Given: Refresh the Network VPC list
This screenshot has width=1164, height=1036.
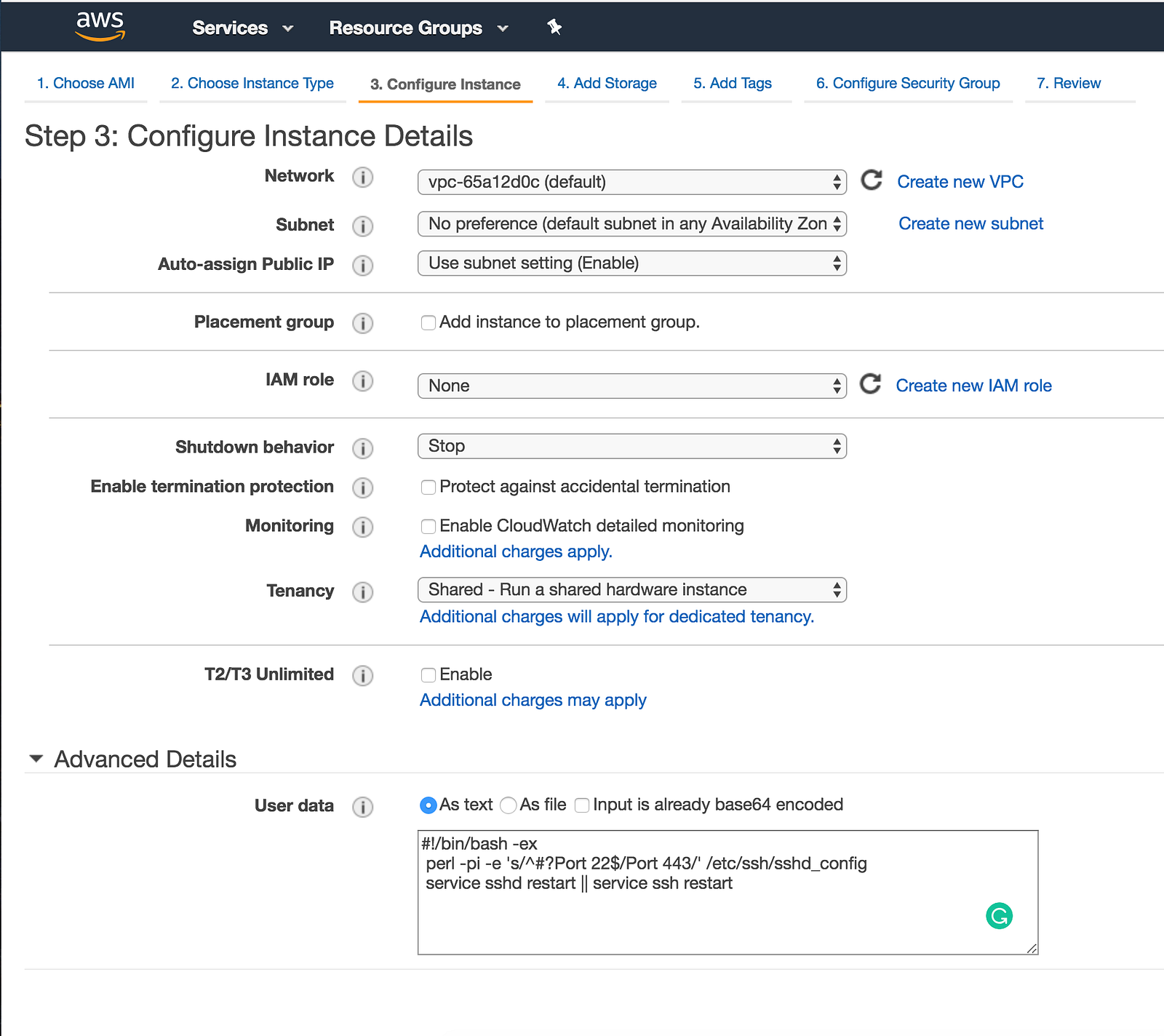Looking at the screenshot, I should [x=872, y=180].
